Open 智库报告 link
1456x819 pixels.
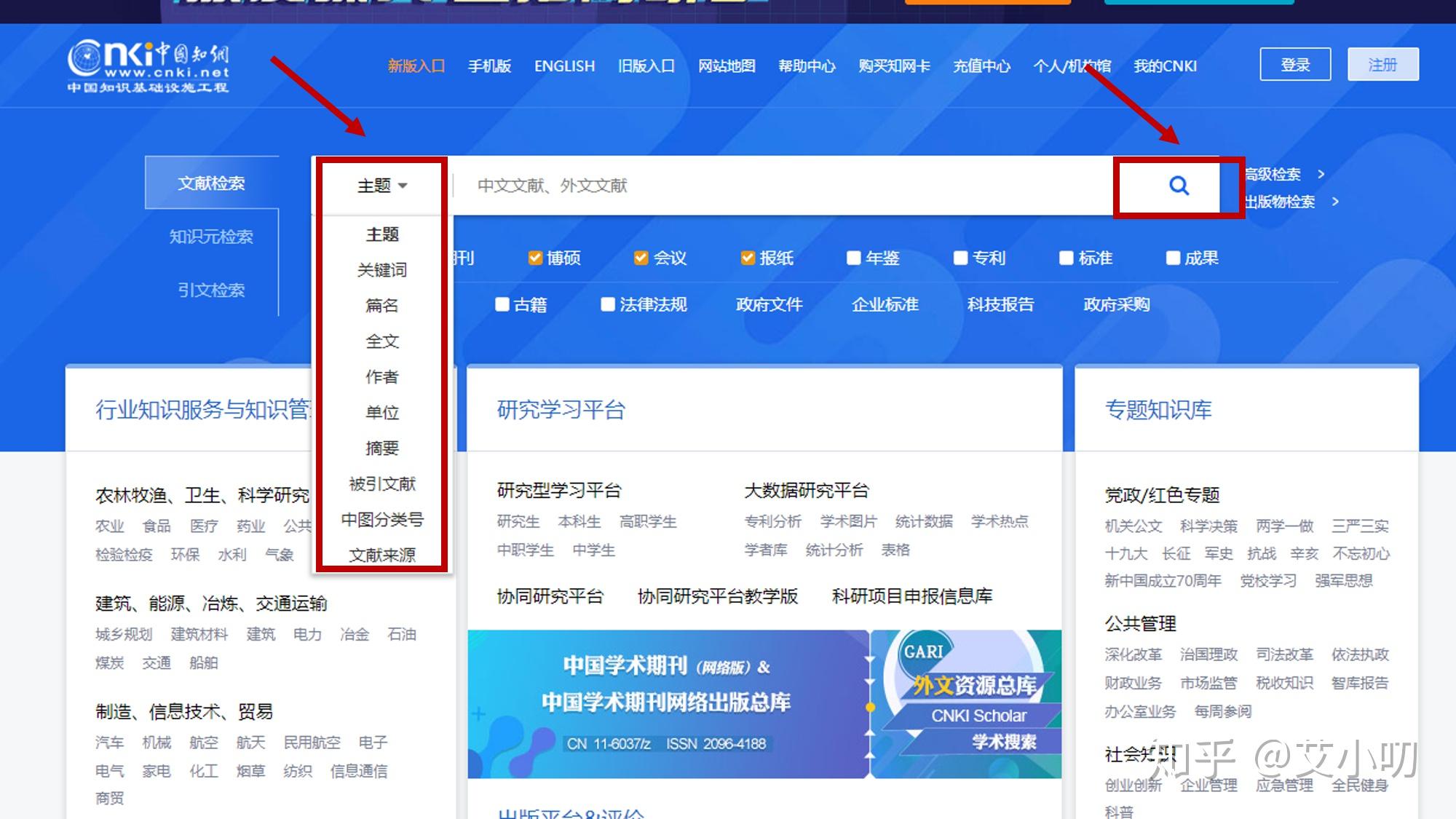(x=1360, y=683)
